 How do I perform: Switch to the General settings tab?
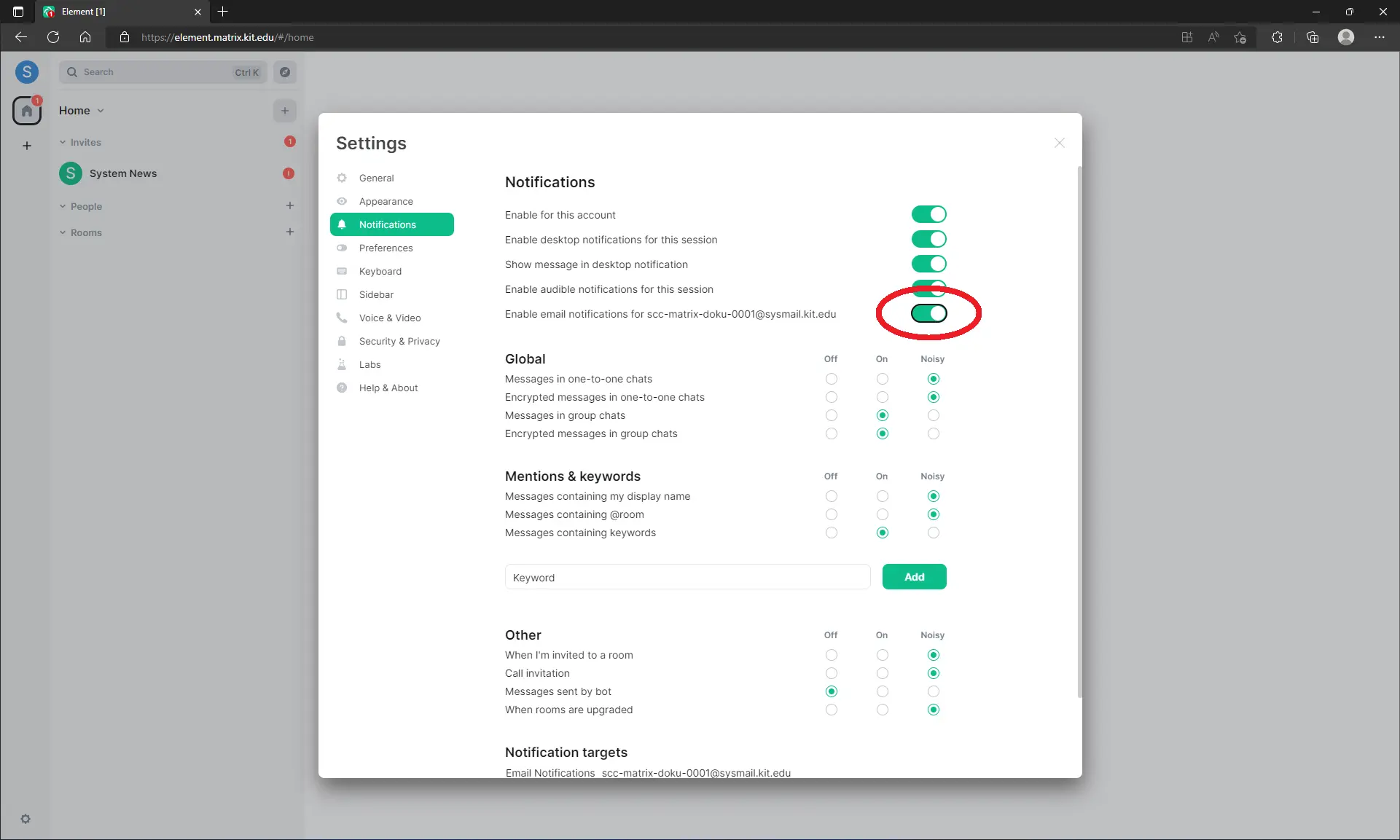point(375,178)
